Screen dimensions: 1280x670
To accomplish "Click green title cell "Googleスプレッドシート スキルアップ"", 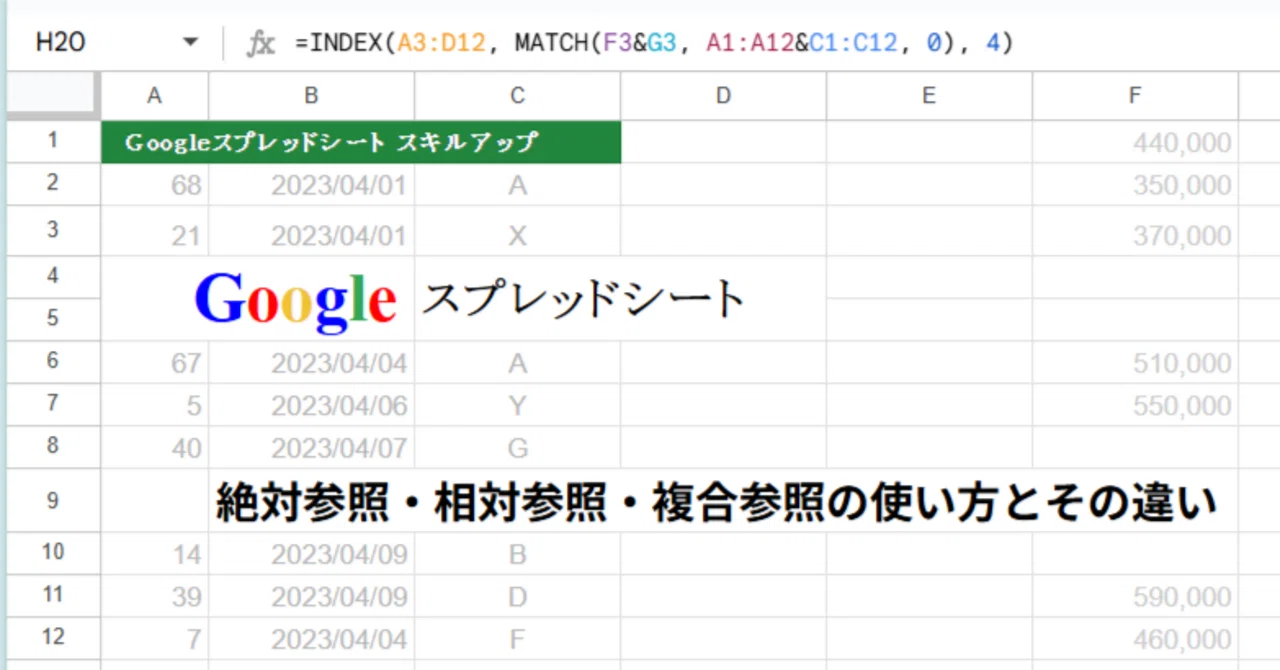I will (361, 142).
